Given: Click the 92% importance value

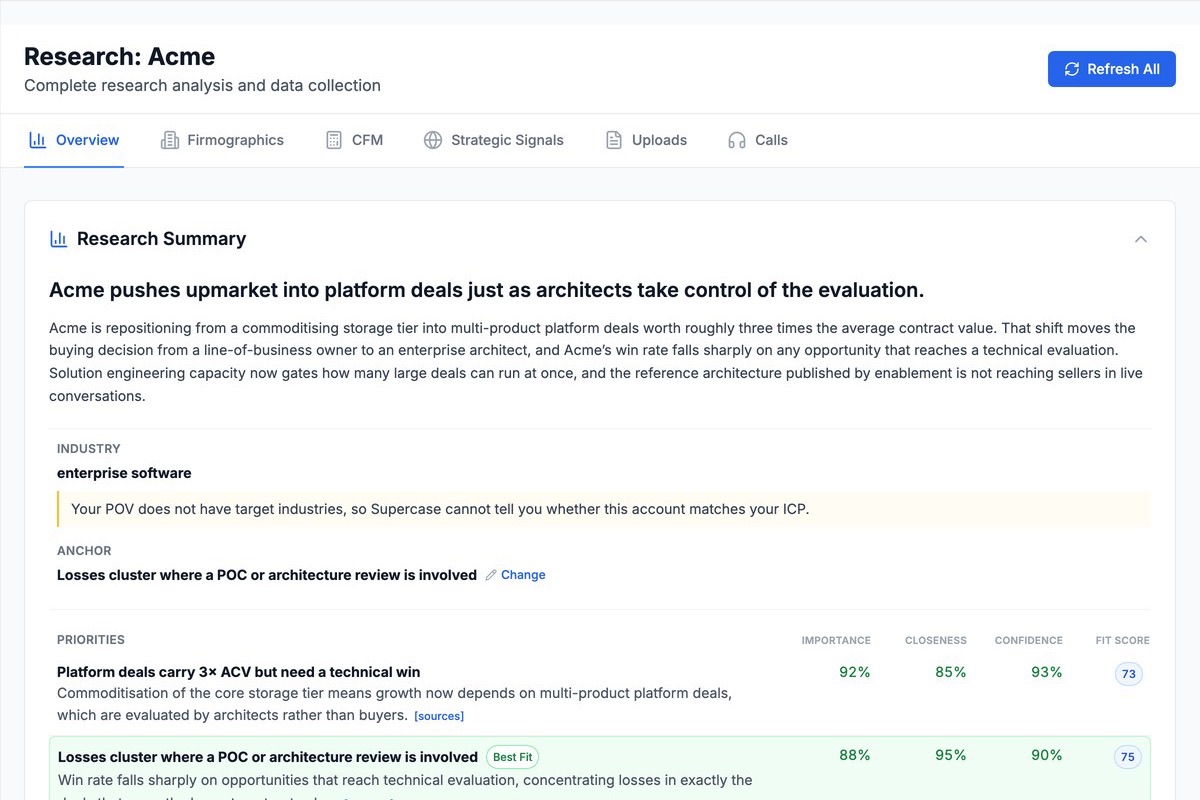Looking at the screenshot, I should [x=855, y=672].
